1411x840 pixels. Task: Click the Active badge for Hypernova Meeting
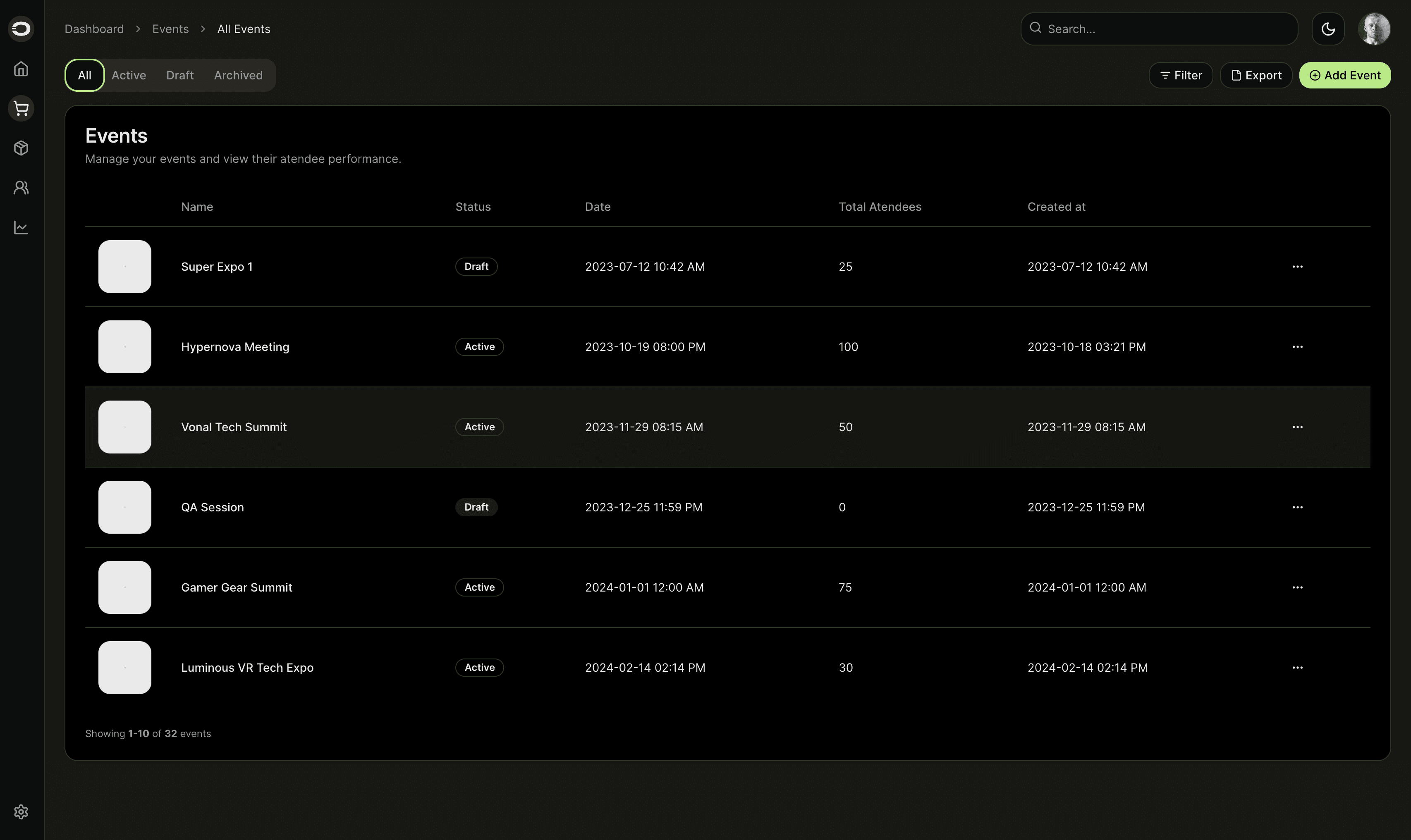tap(480, 347)
